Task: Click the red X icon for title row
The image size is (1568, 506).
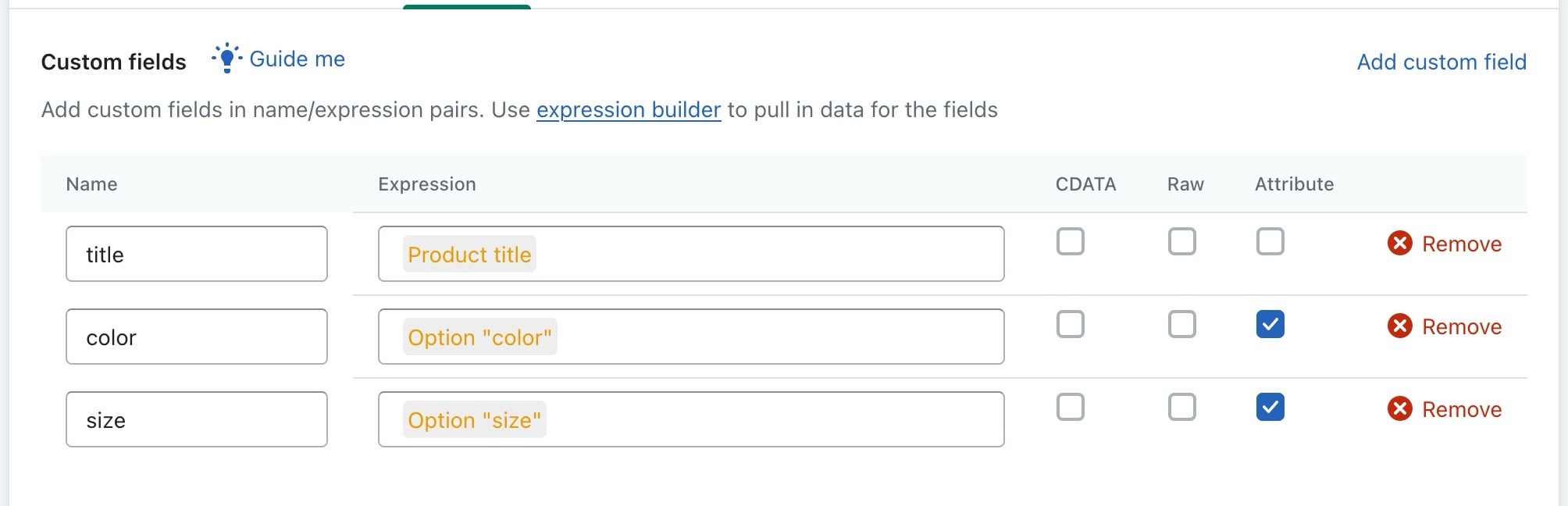Action: point(1399,244)
